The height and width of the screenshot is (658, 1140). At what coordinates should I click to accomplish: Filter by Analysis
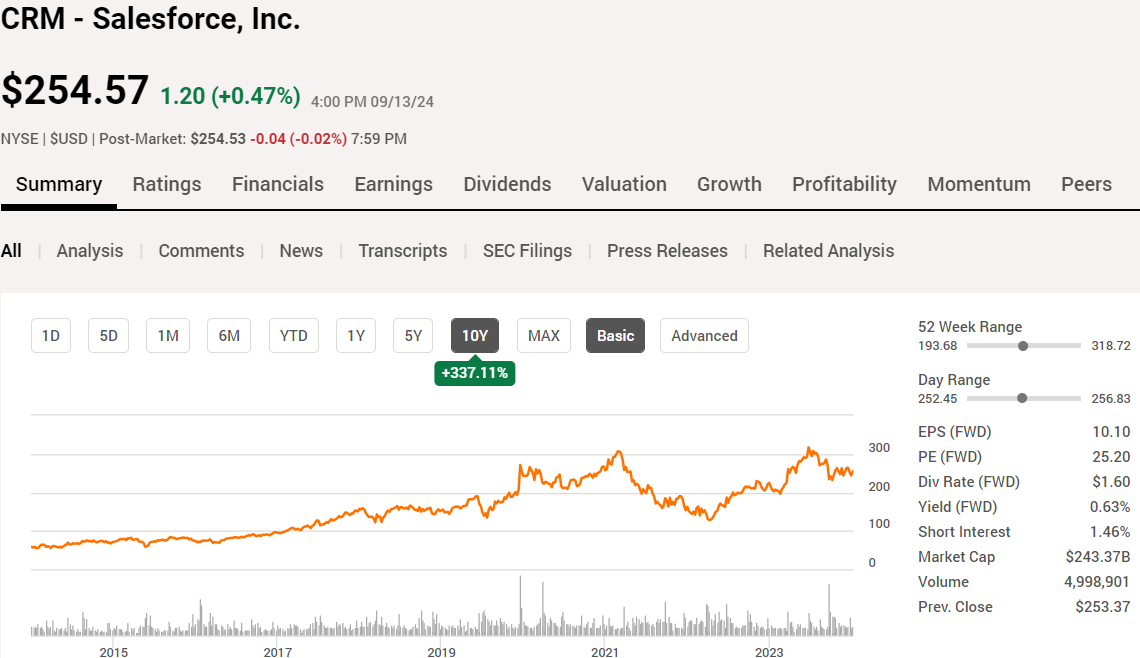tap(90, 251)
